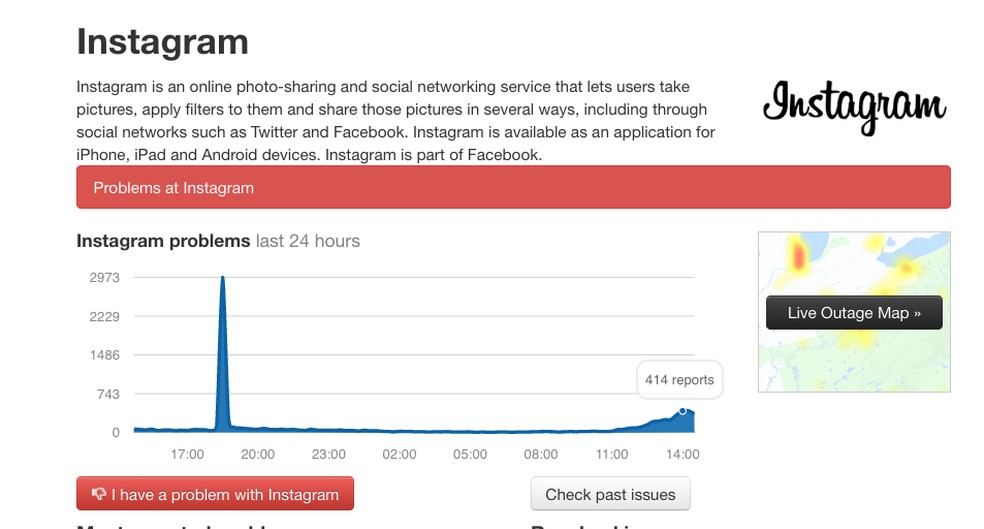Click the 14:00 time label on chart axis
This screenshot has height=529, width=984.
click(683, 454)
